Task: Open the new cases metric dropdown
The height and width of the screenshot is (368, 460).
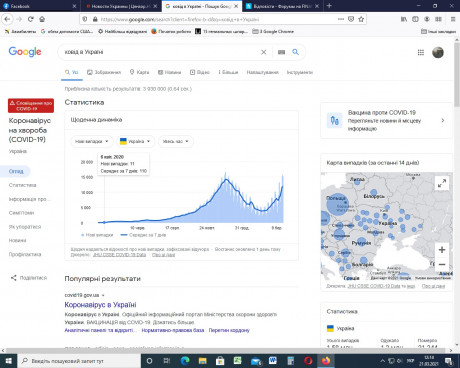Action: point(92,141)
